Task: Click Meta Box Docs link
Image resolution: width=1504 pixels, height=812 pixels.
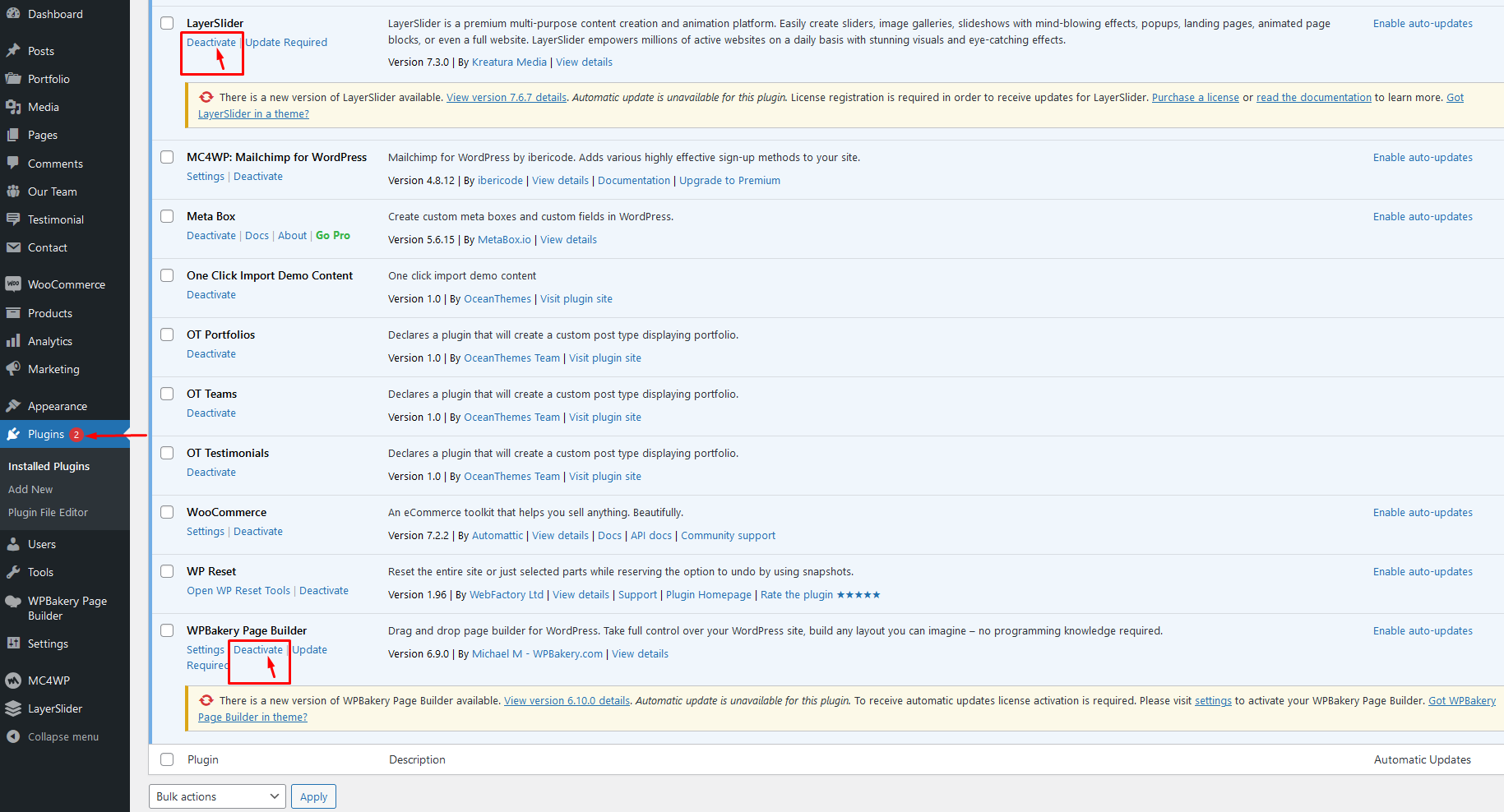Action: (x=257, y=235)
